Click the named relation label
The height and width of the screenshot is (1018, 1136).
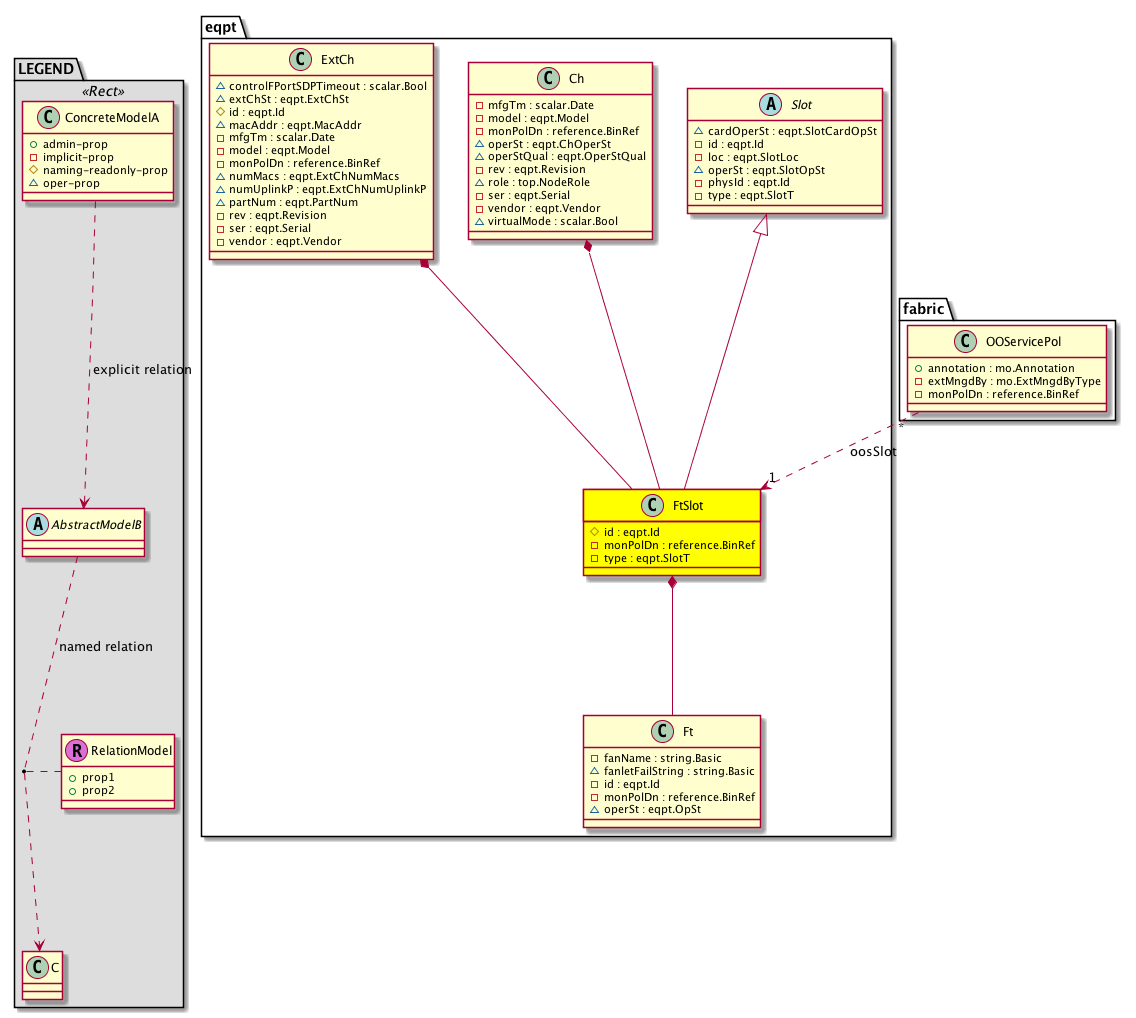click(106, 647)
